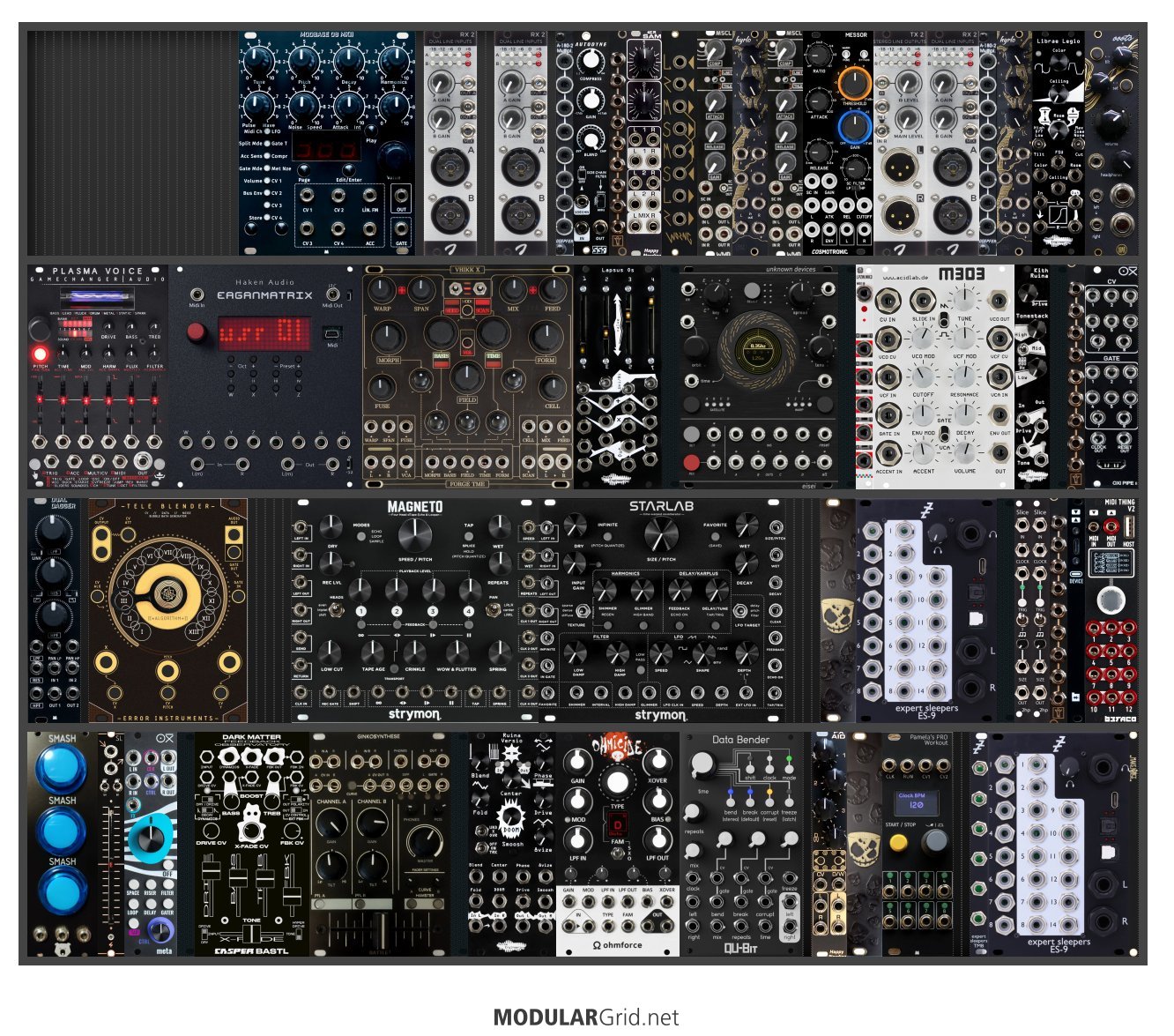This screenshot has width=1174, height=1036.
Task: Click the EaganMatrix red LED display
Action: coord(263,333)
